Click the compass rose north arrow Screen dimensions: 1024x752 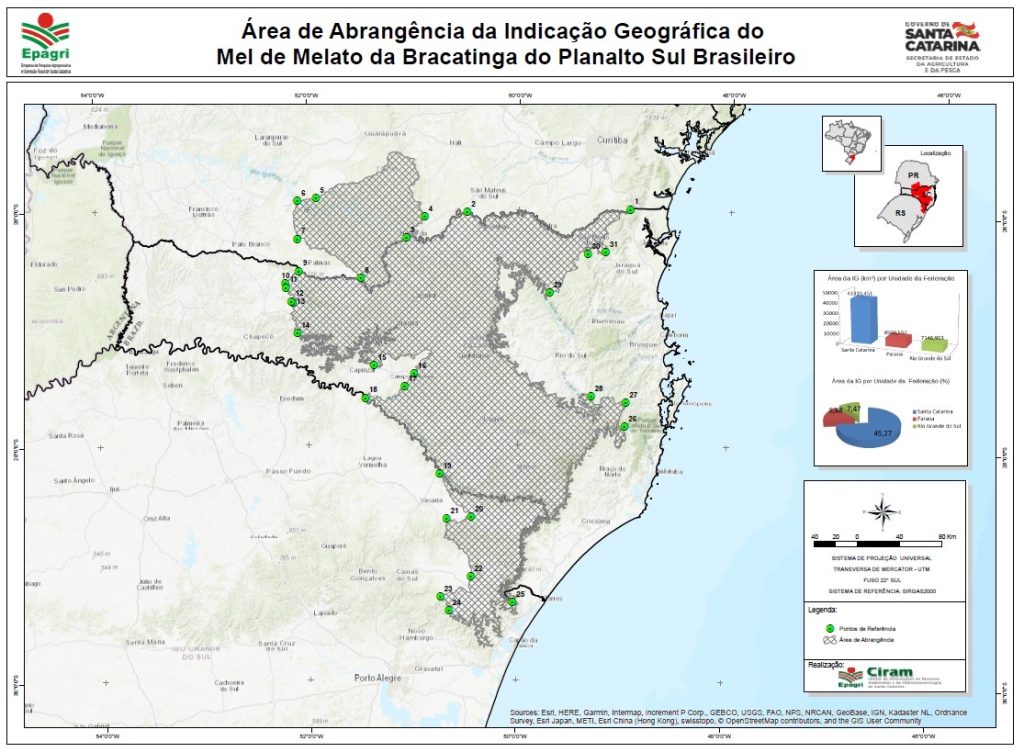click(883, 513)
